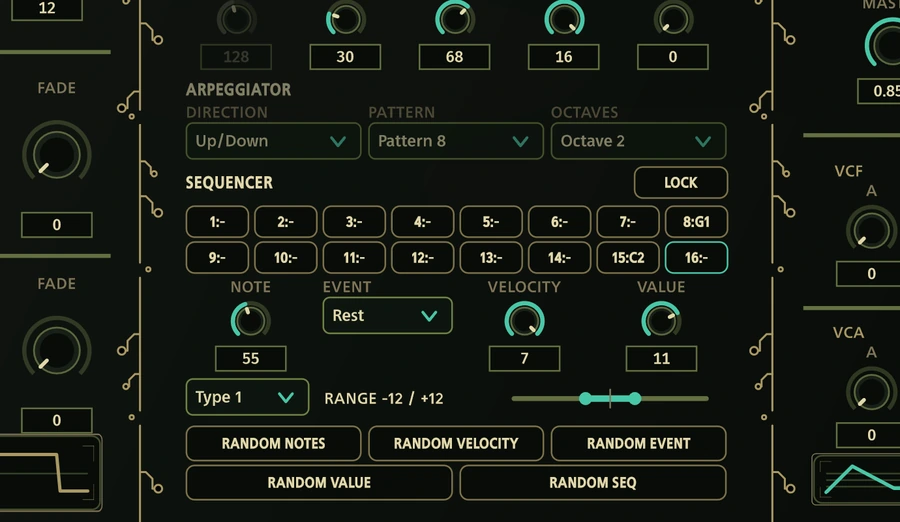Open the Event dropdown set to Rest
Viewport: 900px width, 522px height.
[387, 315]
